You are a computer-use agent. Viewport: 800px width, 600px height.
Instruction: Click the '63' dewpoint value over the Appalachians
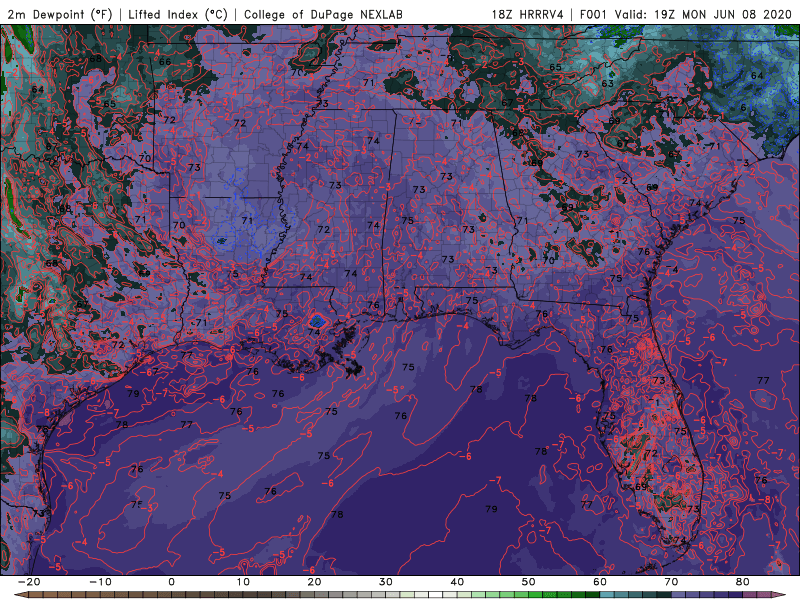click(x=607, y=83)
